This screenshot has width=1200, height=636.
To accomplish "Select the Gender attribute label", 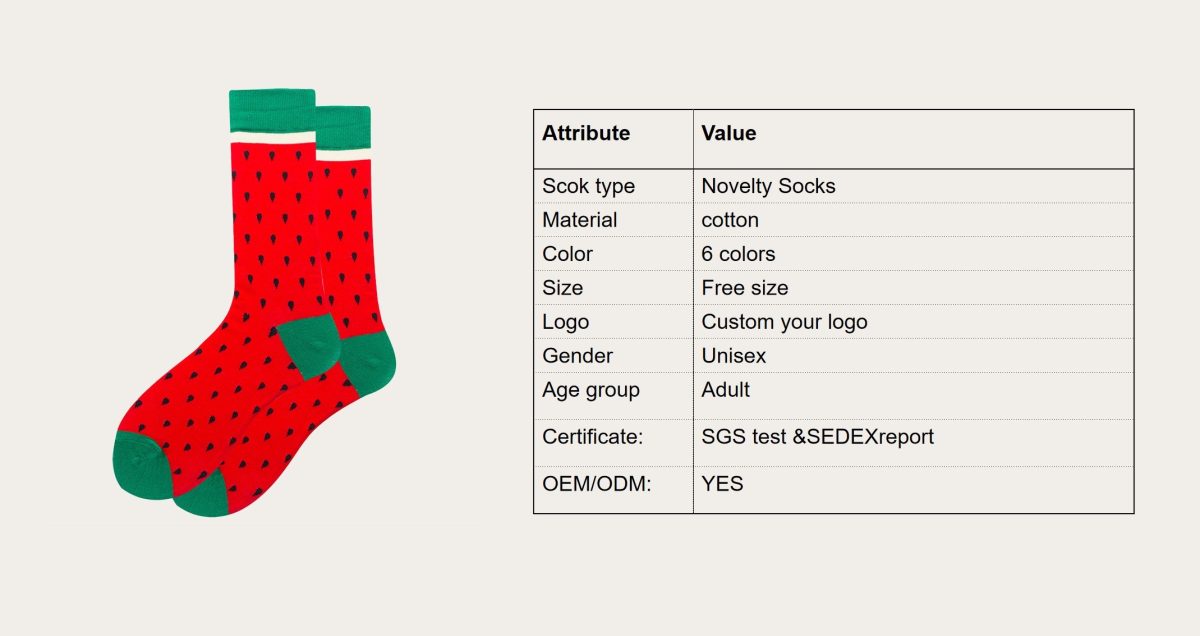I will tap(577, 356).
